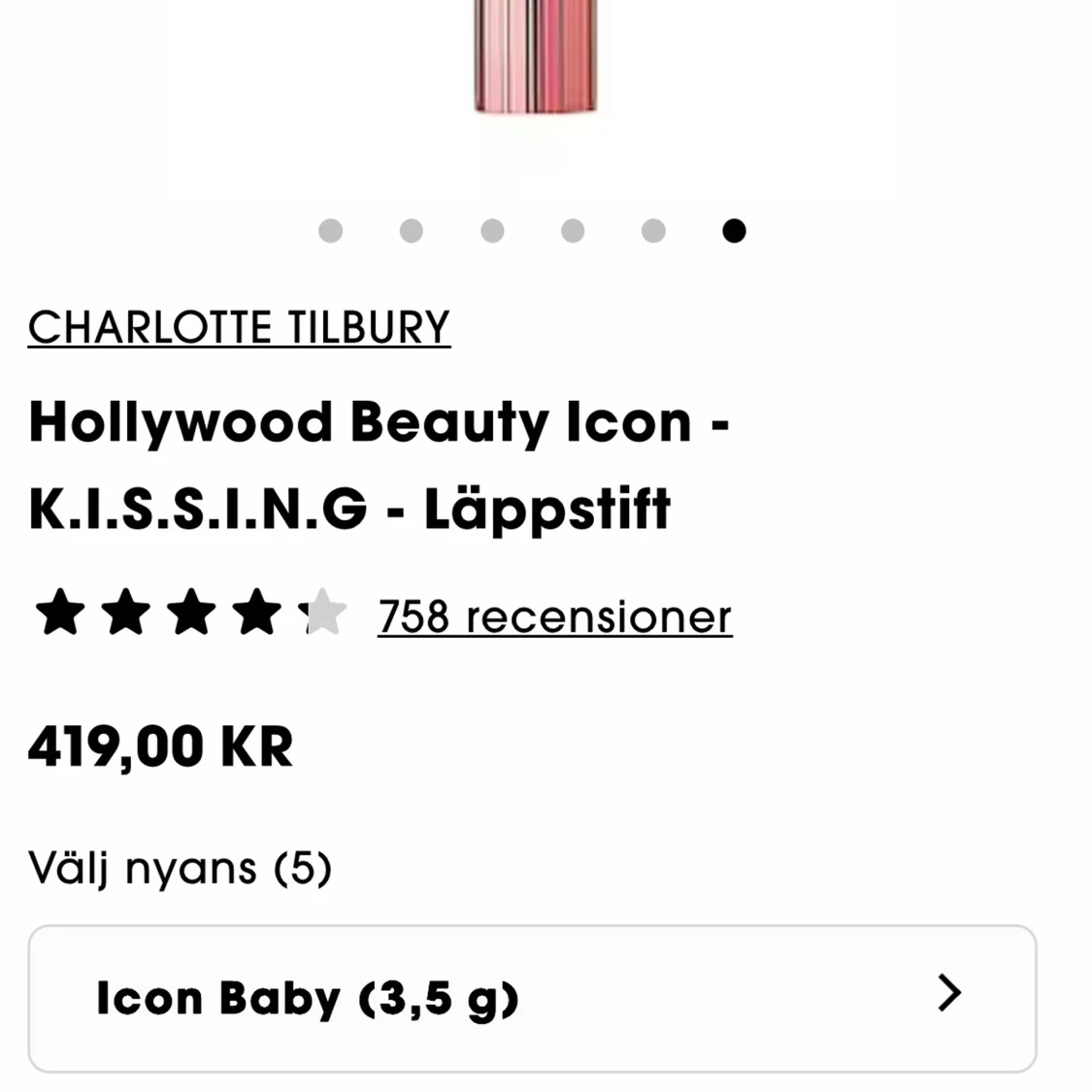Click the Välj nyans (5) label
Image resolution: width=1092 pixels, height=1092 pixels.
(180, 869)
